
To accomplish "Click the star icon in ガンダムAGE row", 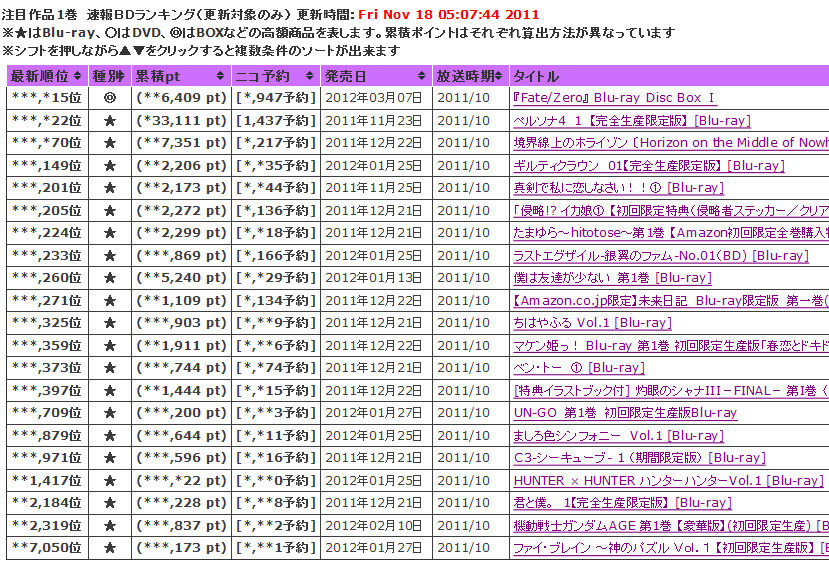I will 110,525.
